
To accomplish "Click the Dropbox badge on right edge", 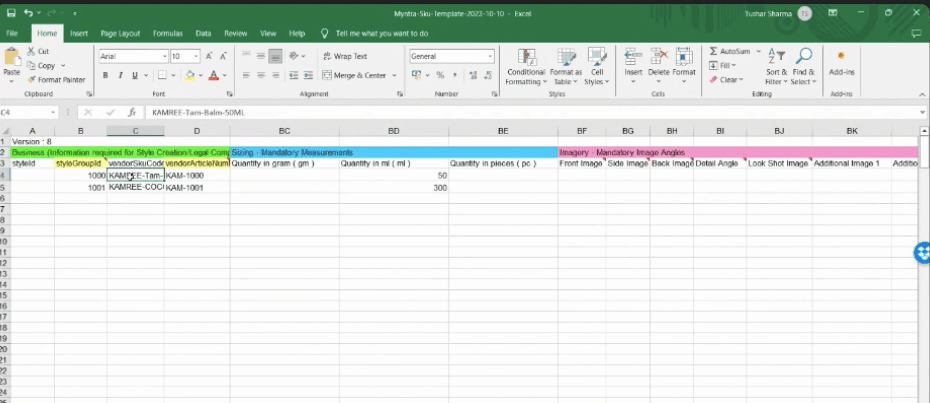I will coord(922,252).
